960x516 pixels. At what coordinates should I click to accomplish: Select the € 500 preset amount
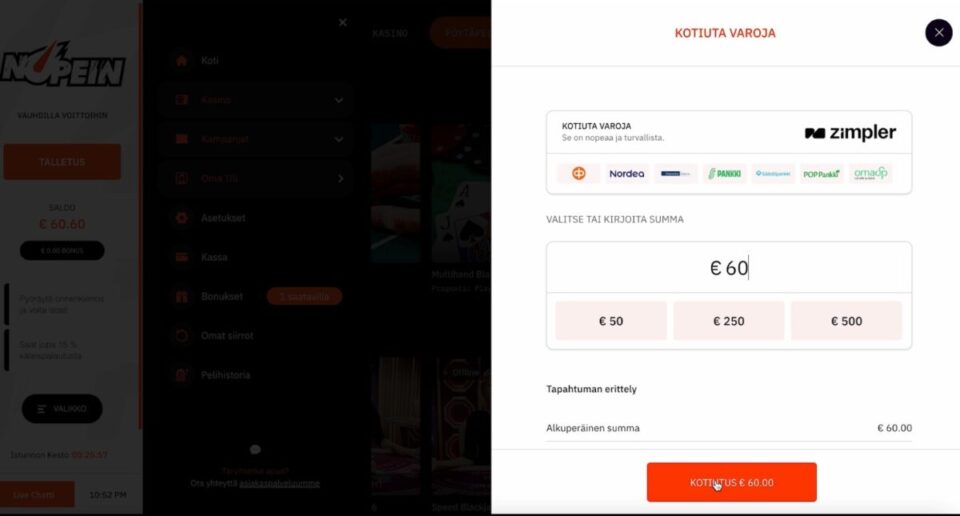pyautogui.click(x=846, y=321)
